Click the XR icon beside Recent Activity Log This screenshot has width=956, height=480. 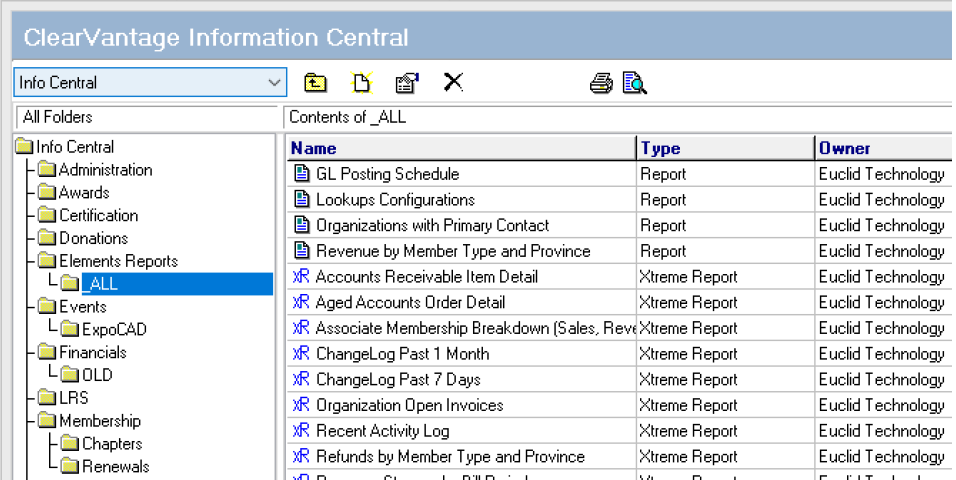pos(301,431)
